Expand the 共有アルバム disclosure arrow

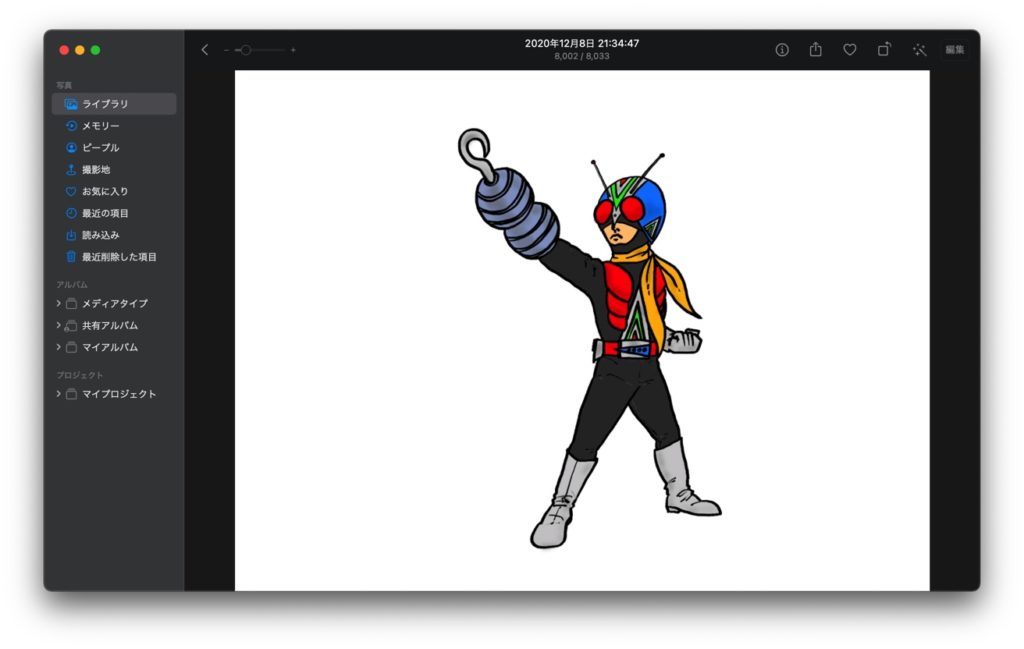tap(58, 325)
